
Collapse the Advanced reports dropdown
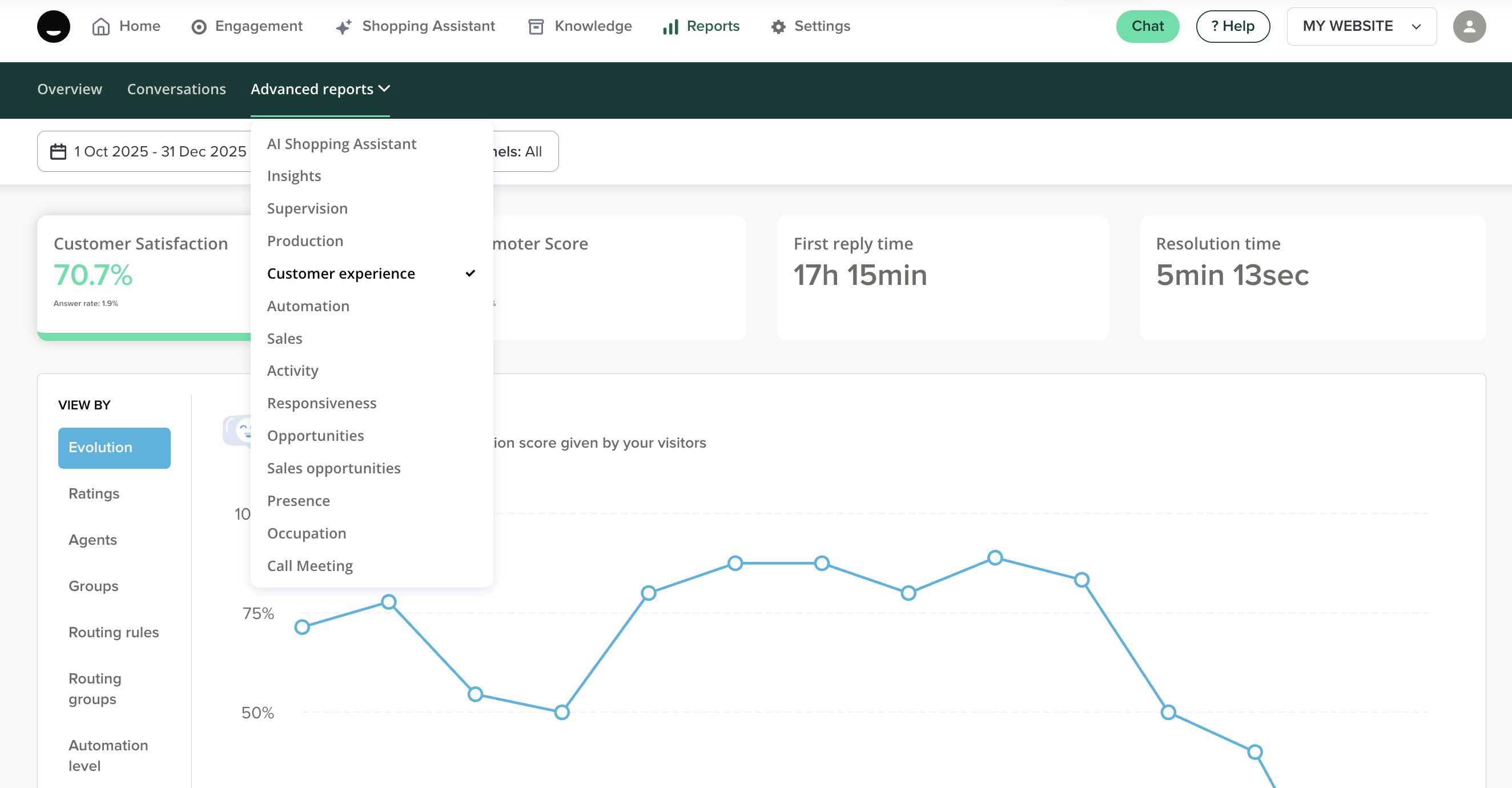pos(320,89)
